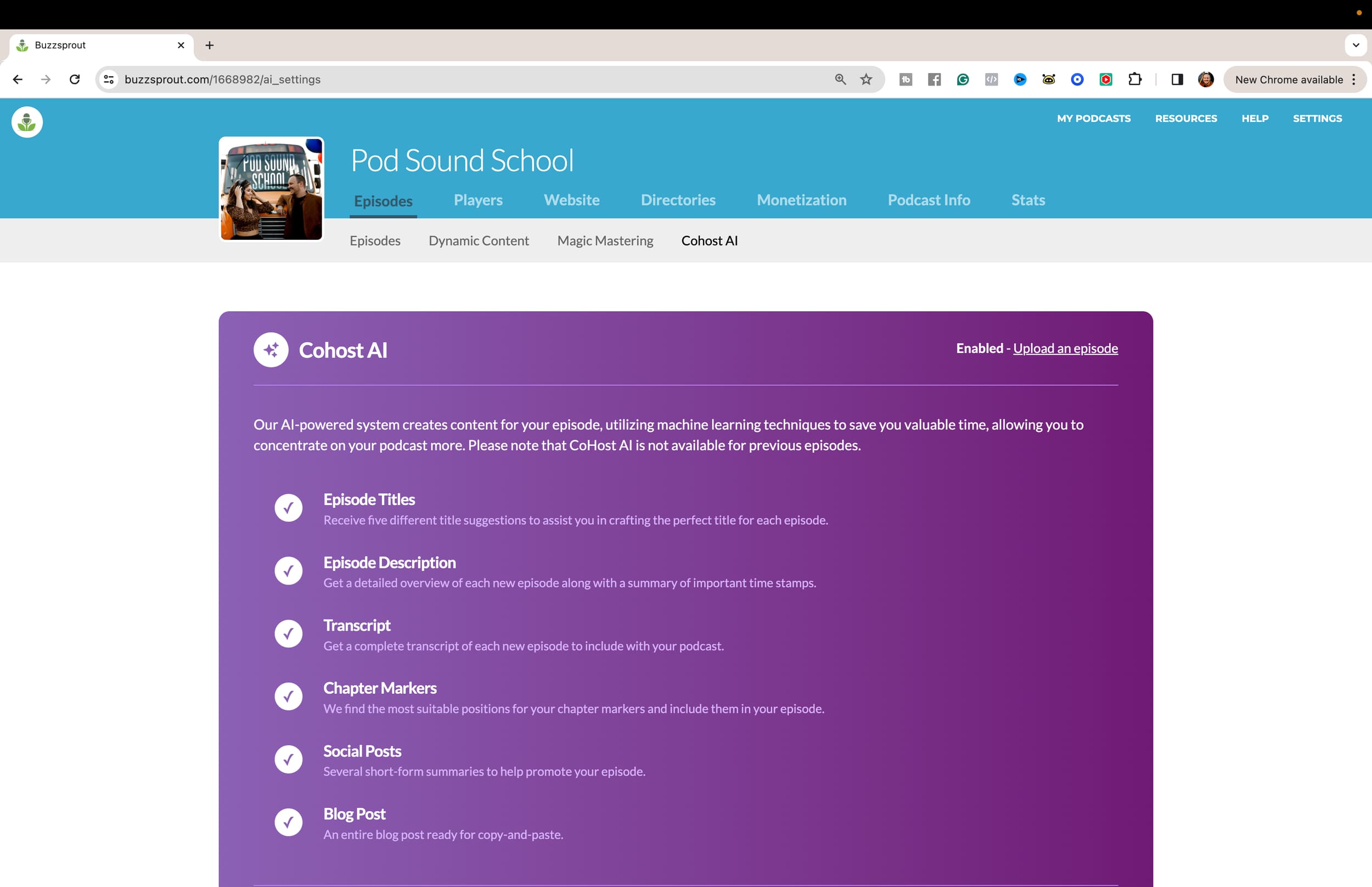Viewport: 1372px width, 887px height.
Task: Open the Monetization tab
Action: [x=801, y=200]
